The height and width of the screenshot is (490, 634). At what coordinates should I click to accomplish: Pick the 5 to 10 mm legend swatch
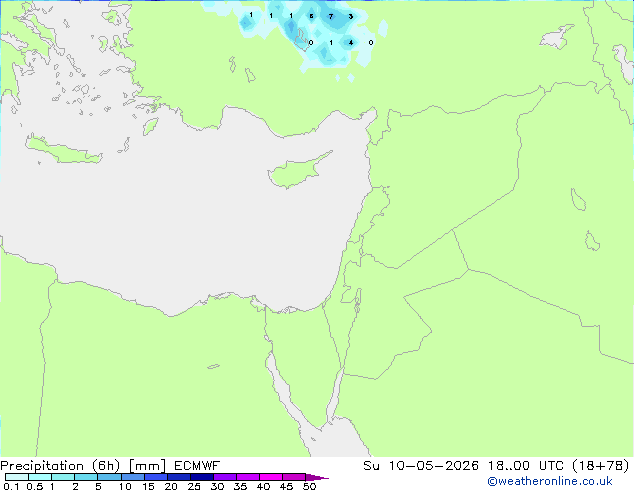[109, 477]
